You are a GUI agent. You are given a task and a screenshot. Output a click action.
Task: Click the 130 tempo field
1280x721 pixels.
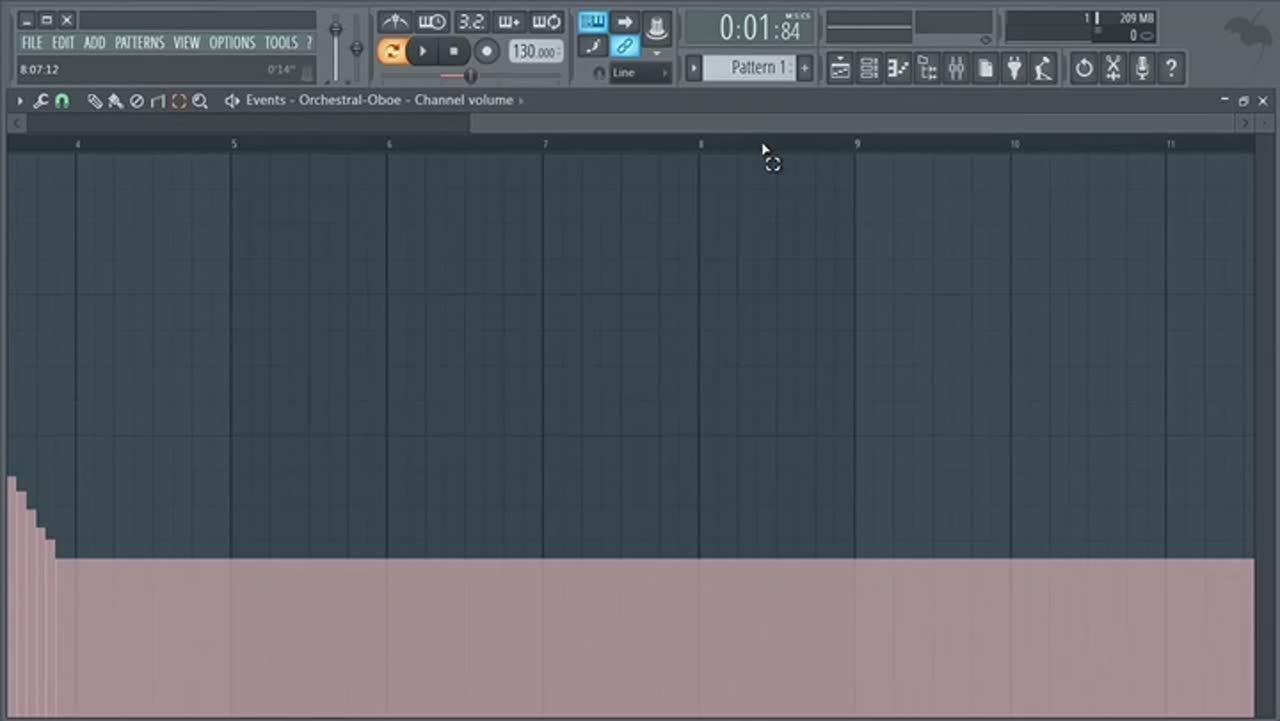tap(536, 51)
